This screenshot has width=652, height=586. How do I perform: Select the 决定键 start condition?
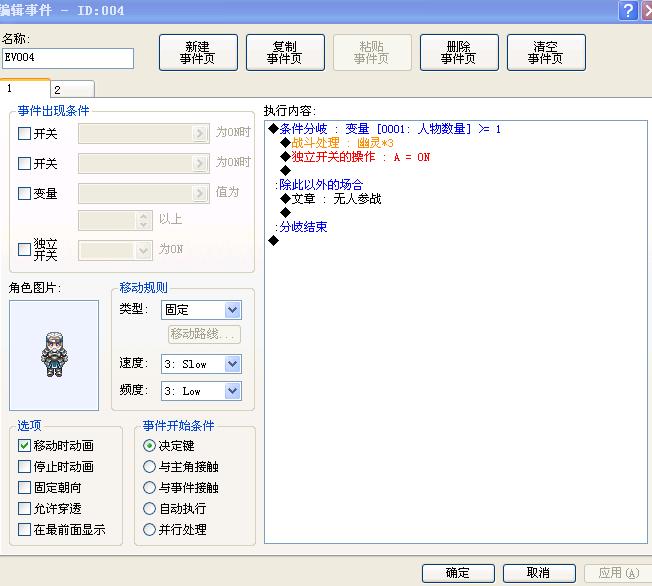point(149,446)
